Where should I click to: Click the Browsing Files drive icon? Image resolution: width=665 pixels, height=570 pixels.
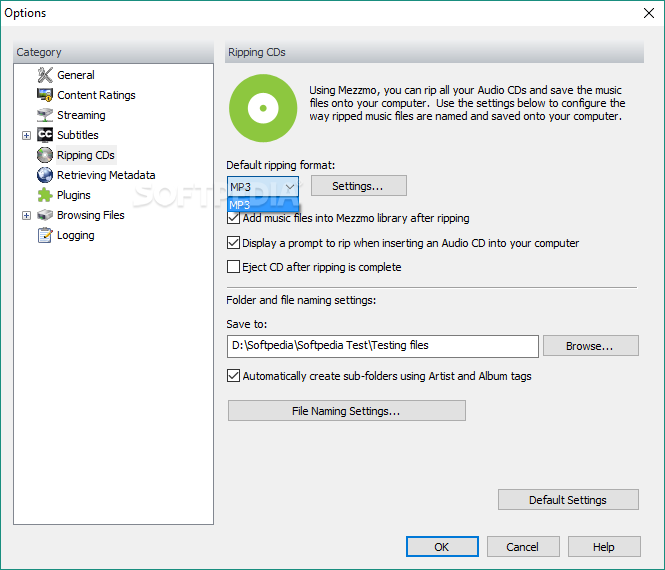click(45, 215)
